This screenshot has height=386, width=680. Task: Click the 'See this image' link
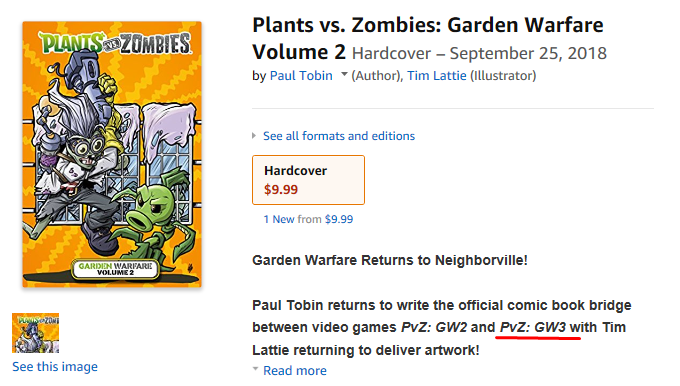click(55, 366)
